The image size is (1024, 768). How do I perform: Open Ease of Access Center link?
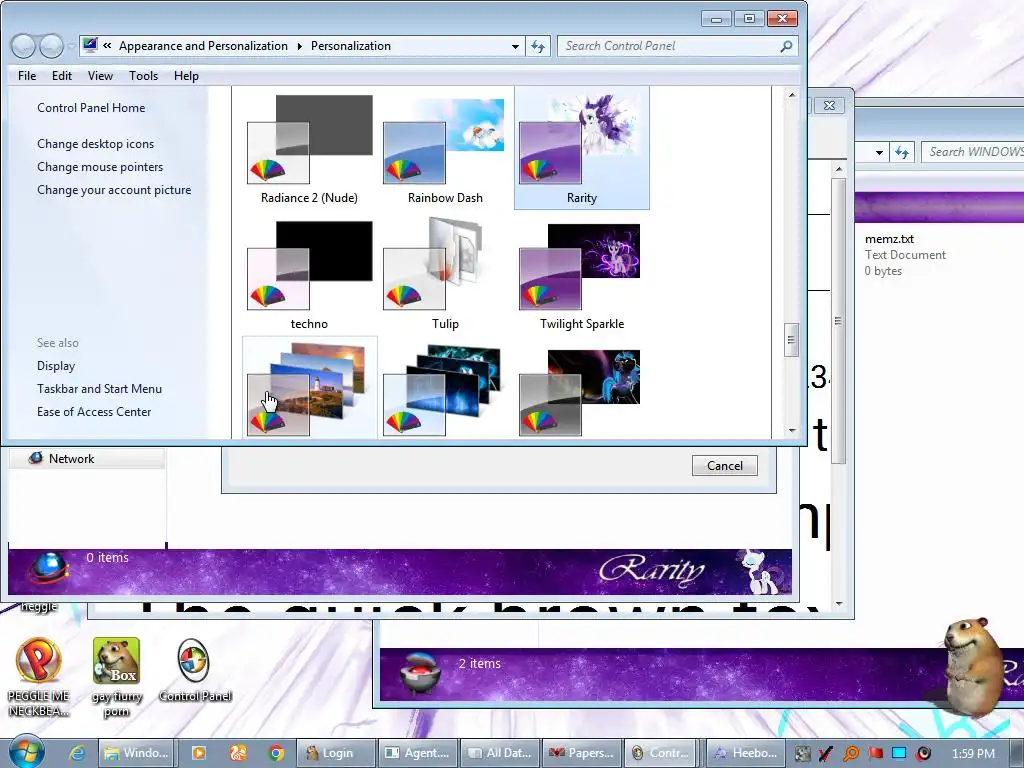[93, 412]
